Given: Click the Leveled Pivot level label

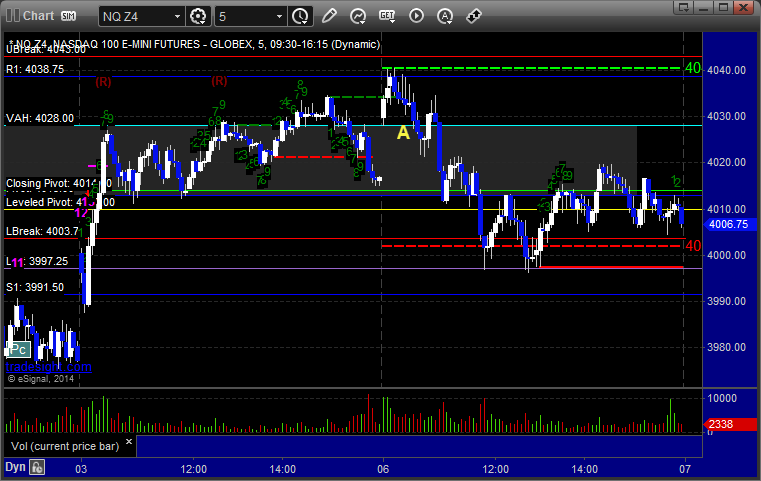Looking at the screenshot, I should tap(60, 202).
